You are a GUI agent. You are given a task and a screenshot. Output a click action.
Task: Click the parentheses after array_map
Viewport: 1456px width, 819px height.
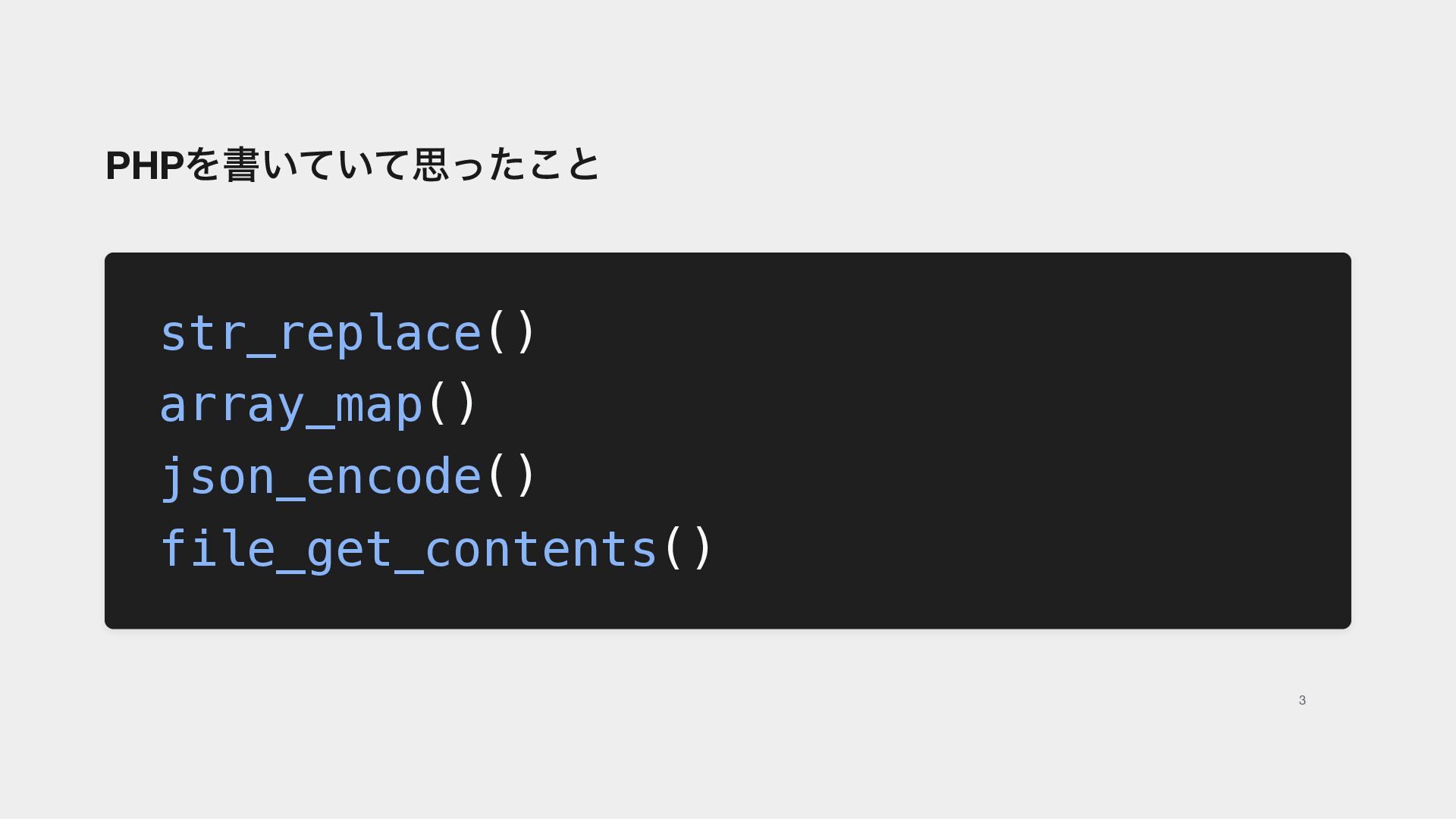coord(452,403)
